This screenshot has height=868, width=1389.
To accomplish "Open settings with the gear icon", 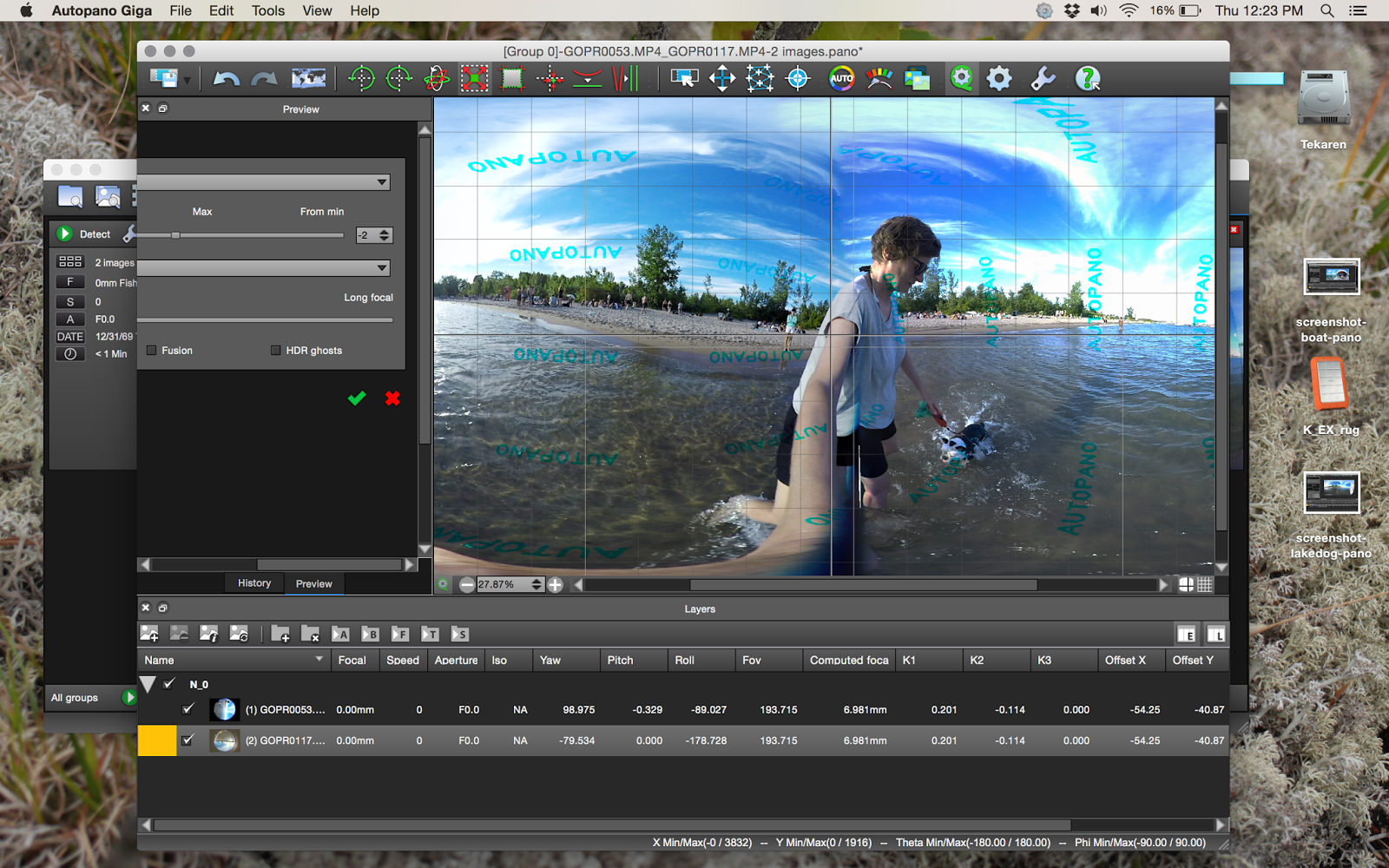I will [x=999, y=79].
